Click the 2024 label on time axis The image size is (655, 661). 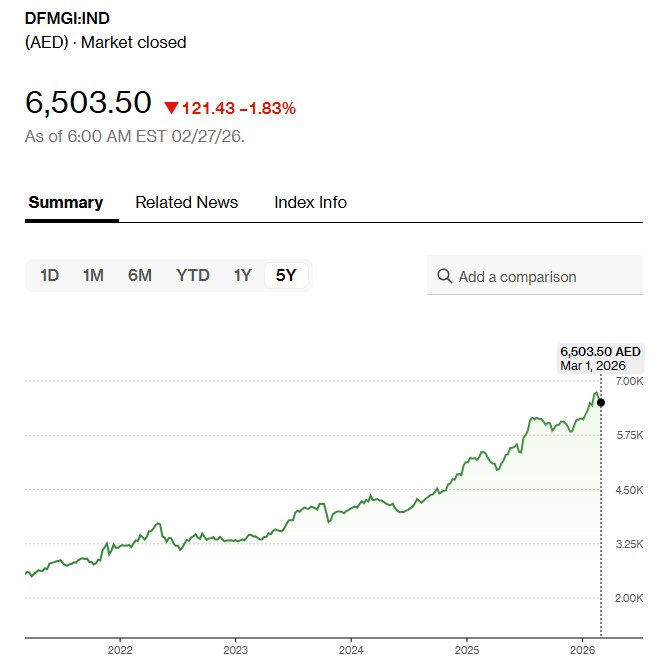click(x=351, y=648)
